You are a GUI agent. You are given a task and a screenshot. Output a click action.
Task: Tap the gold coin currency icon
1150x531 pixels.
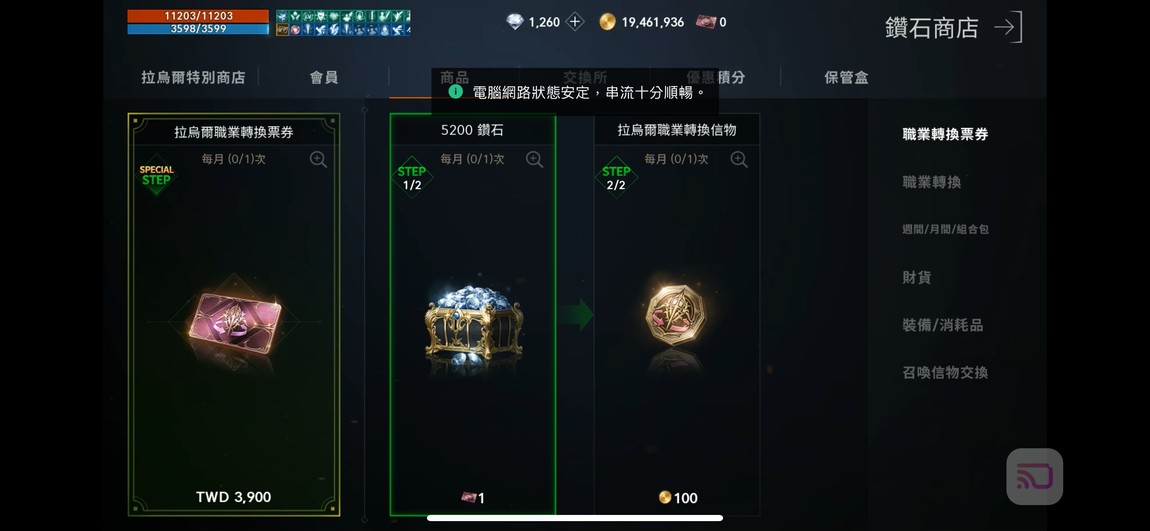click(607, 22)
